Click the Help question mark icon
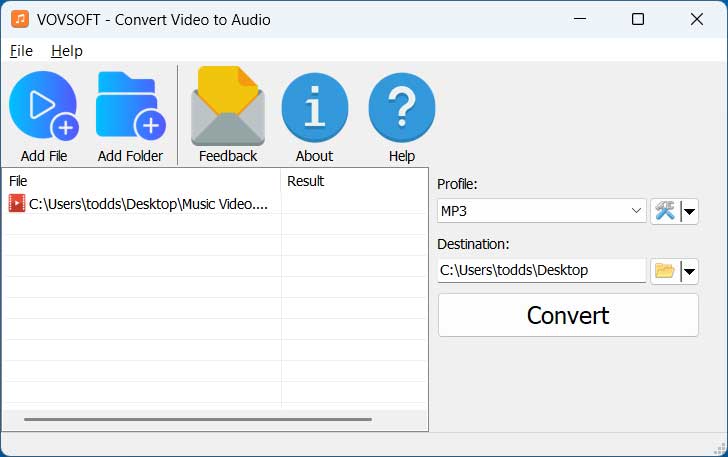Image resolution: width=728 pixels, height=457 pixels. coord(402,107)
